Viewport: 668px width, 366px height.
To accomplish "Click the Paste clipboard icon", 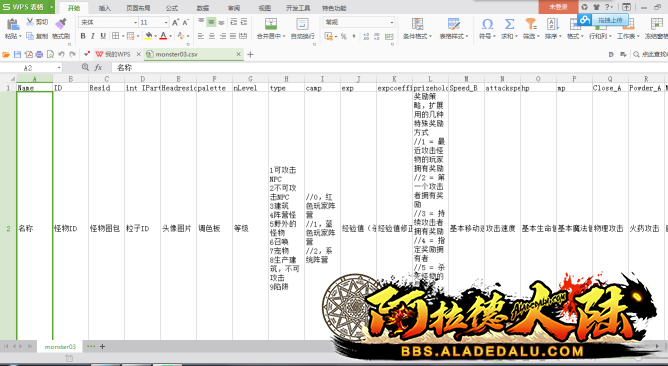I will 13,24.
